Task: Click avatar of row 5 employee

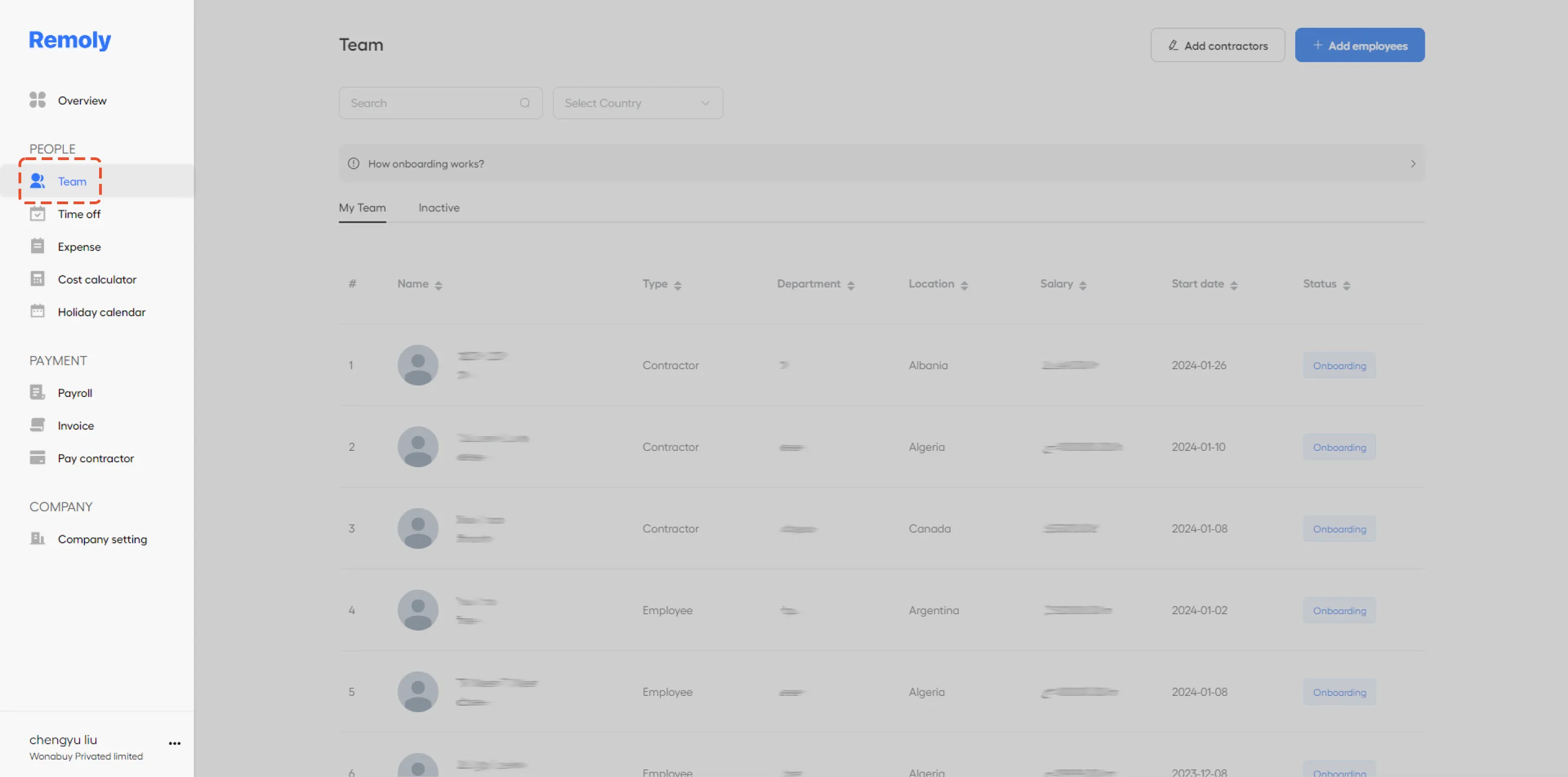Action: (418, 691)
